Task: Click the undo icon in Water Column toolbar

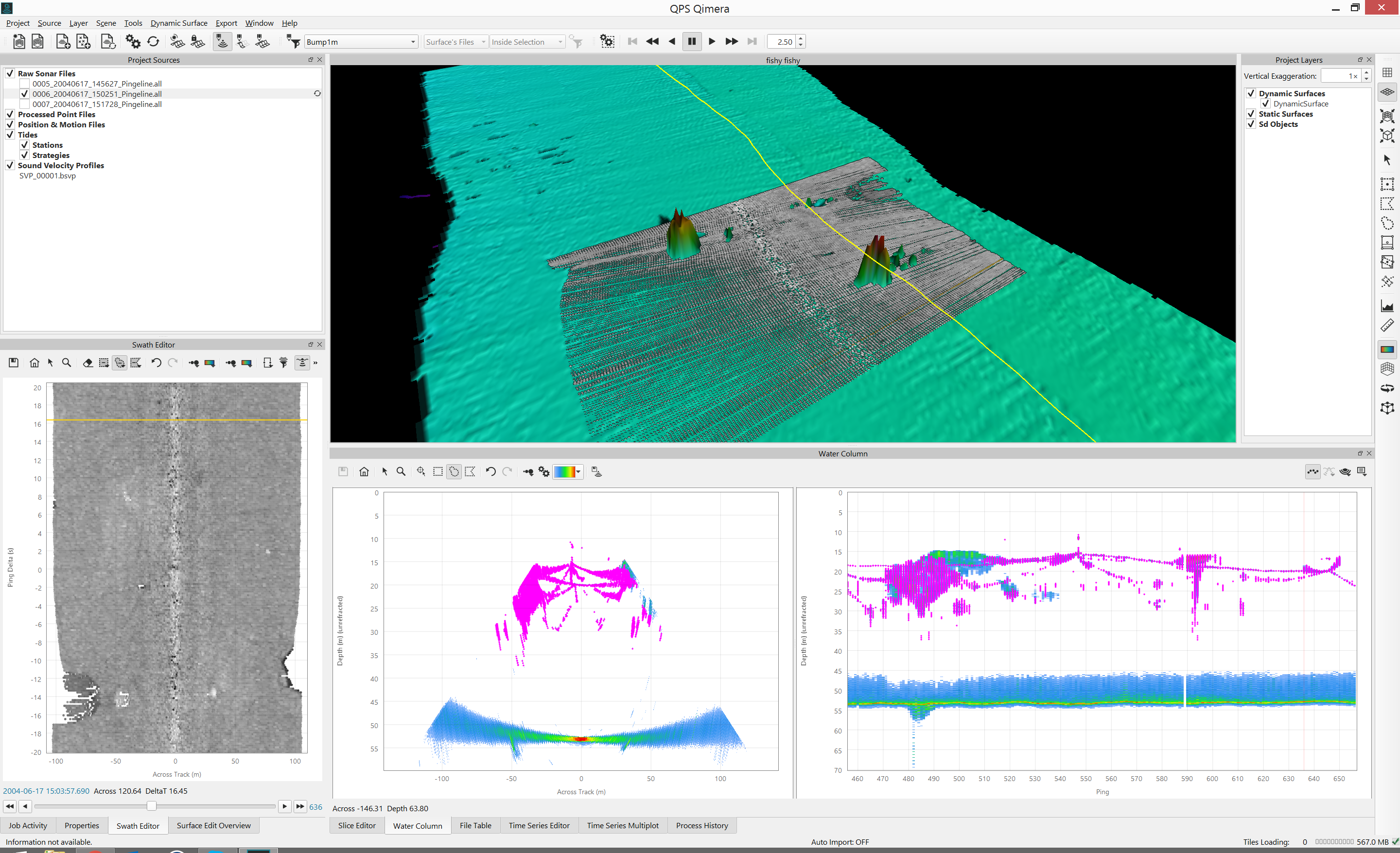Action: click(491, 471)
